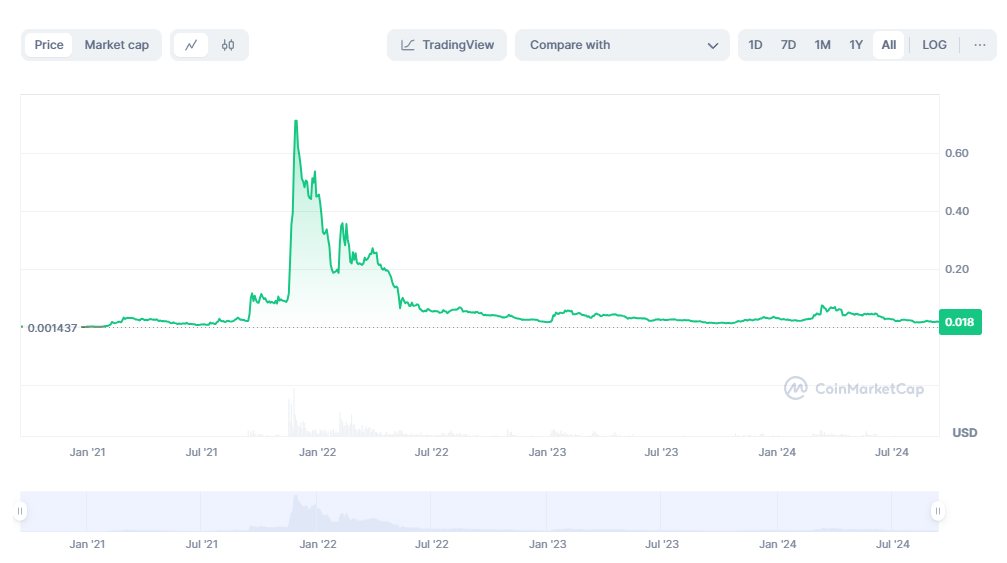The width and height of the screenshot is (1007, 563).
Task: Switch to candlestick chart view
Action: 228,45
